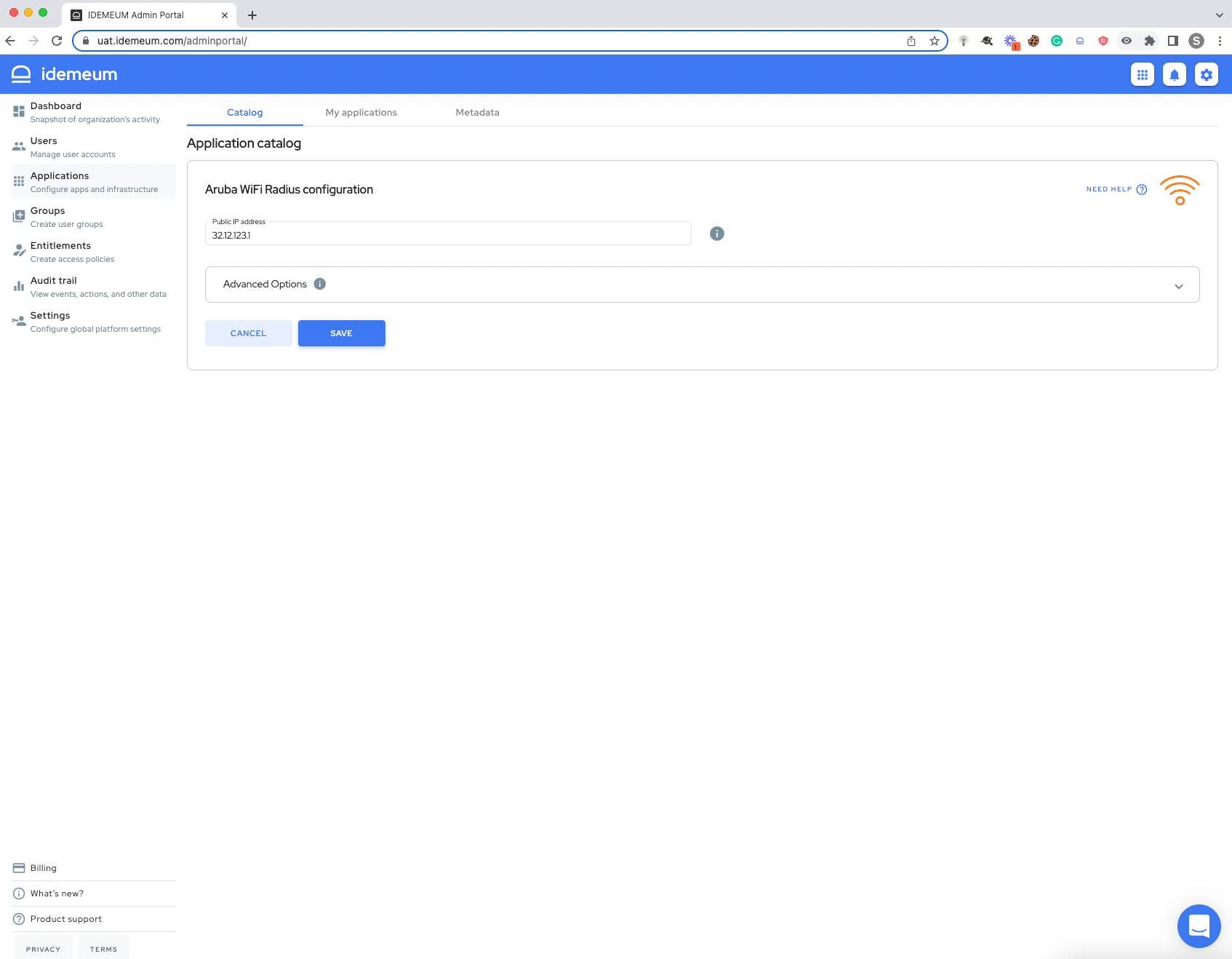Click the Entitlements sidebar icon
1232x959 pixels.
point(19,251)
